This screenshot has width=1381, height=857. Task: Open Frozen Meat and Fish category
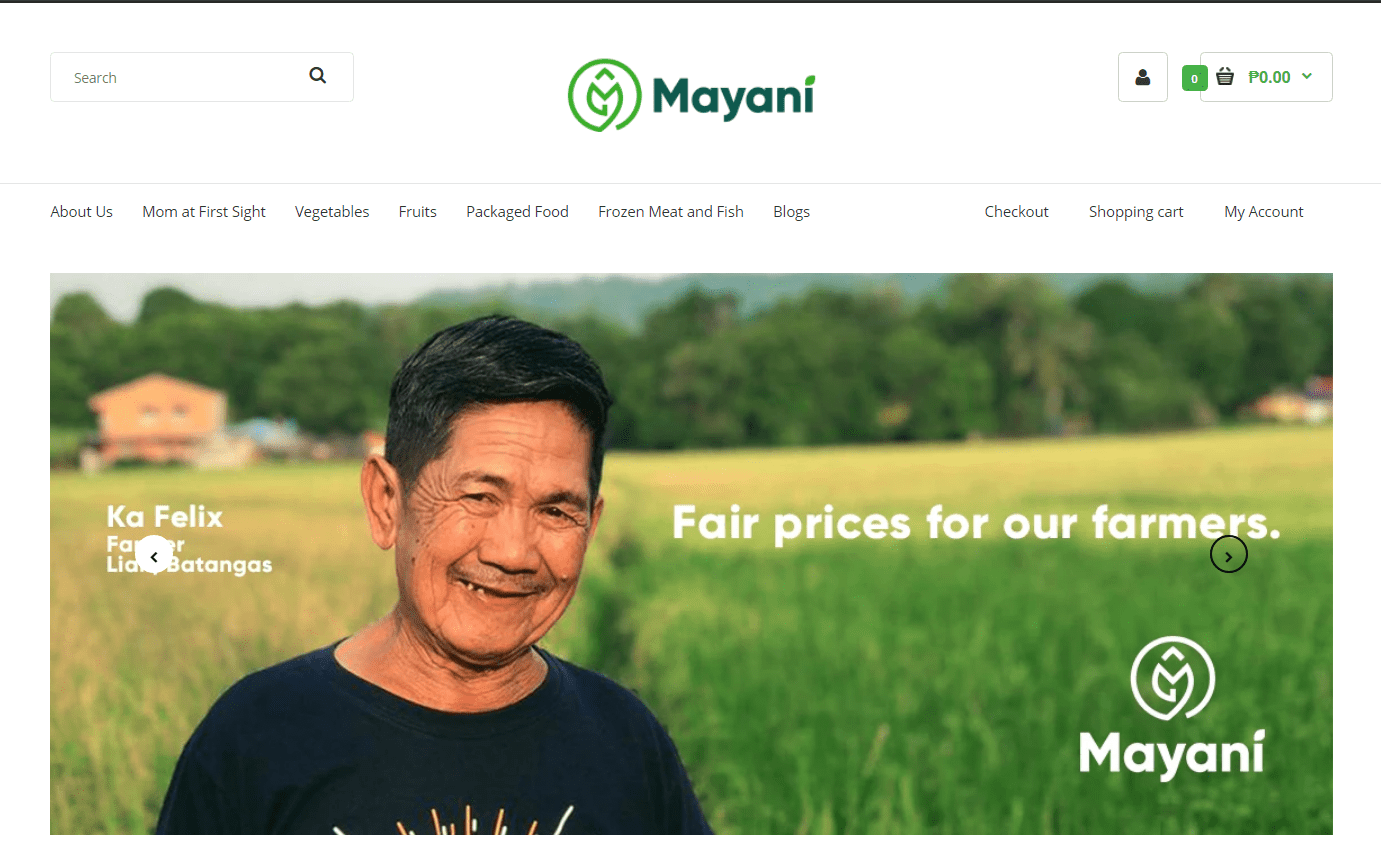[x=671, y=212]
